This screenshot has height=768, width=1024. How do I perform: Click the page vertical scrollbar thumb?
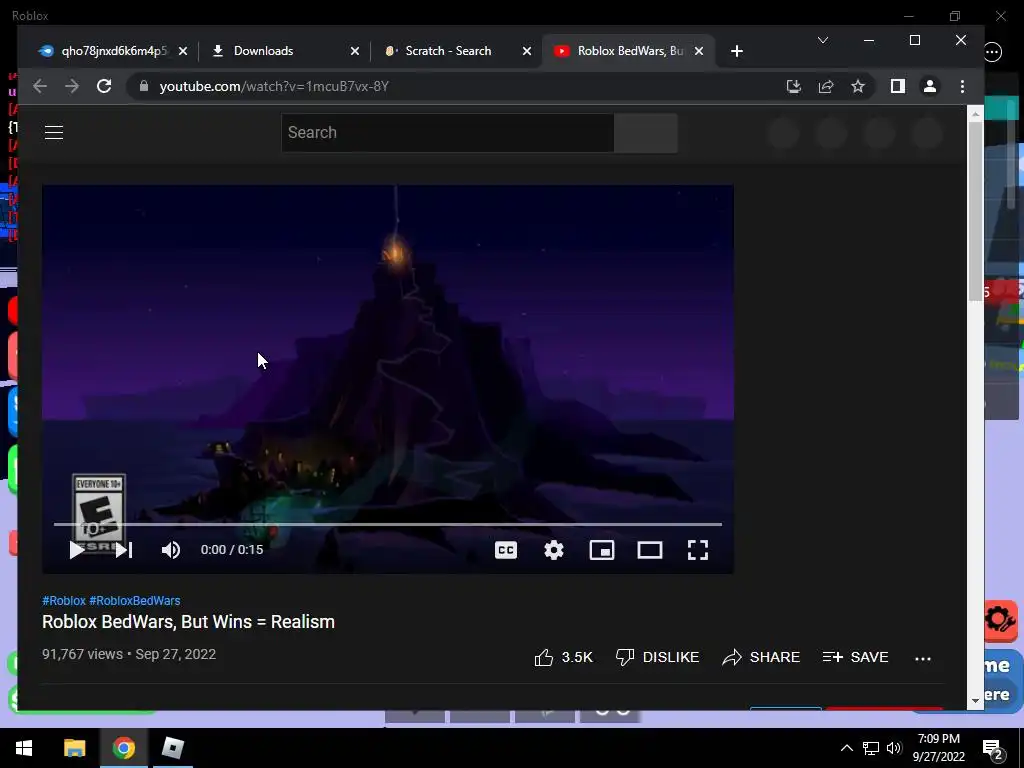976,210
